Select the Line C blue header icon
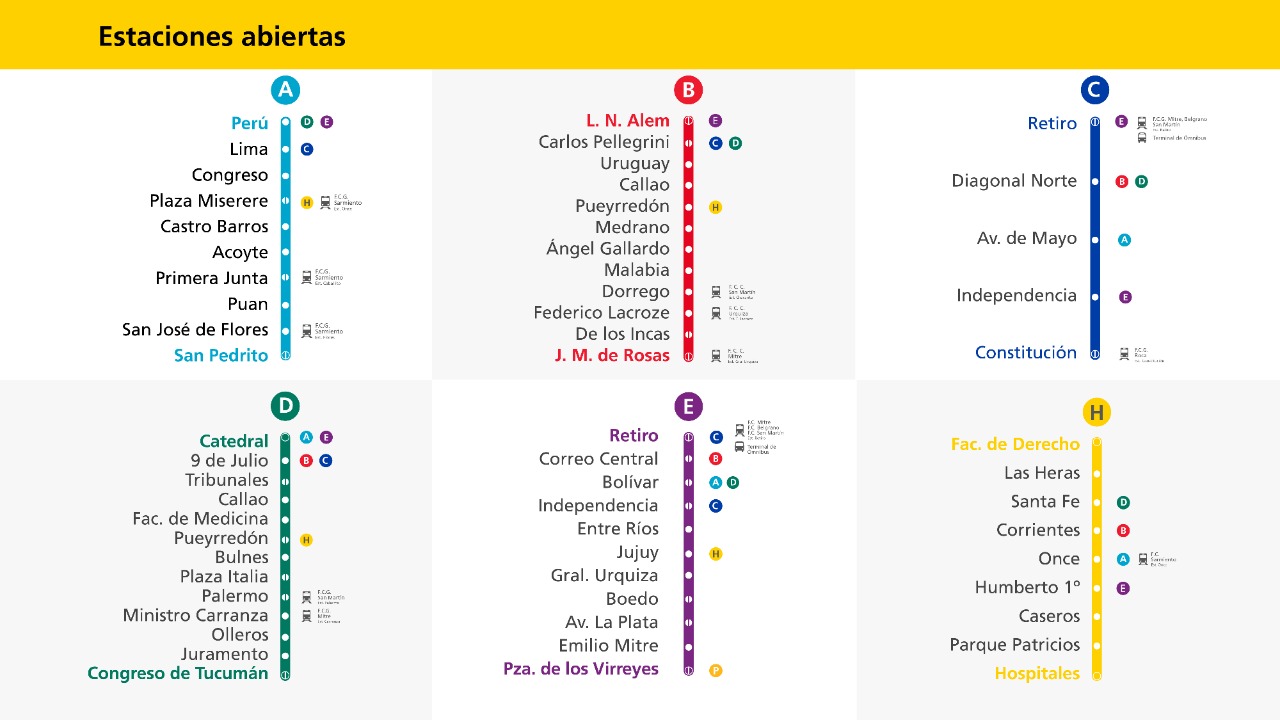Image resolution: width=1280 pixels, height=720 pixels. [1095, 90]
